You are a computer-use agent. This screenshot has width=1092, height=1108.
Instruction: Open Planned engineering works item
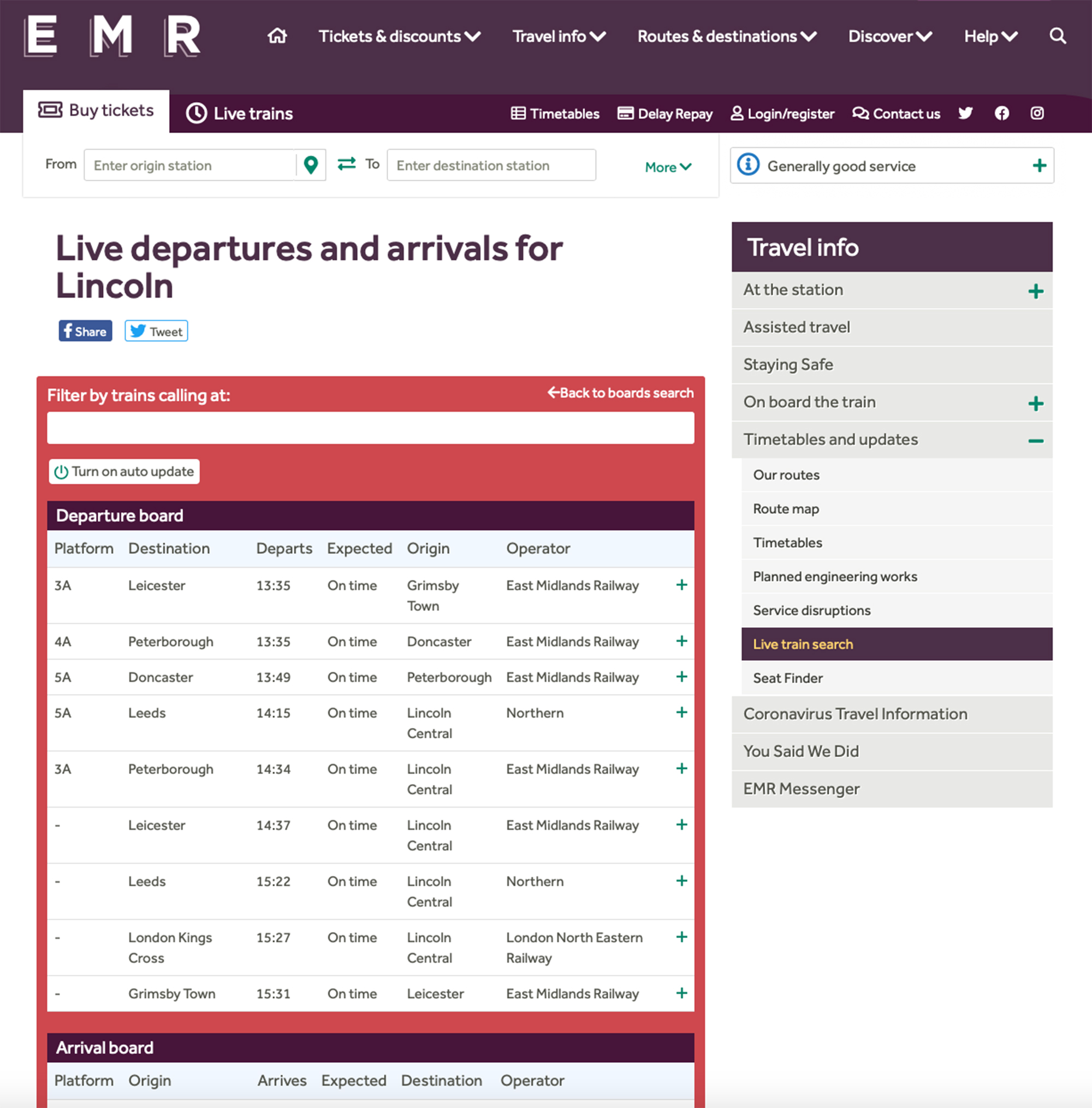(x=897, y=576)
